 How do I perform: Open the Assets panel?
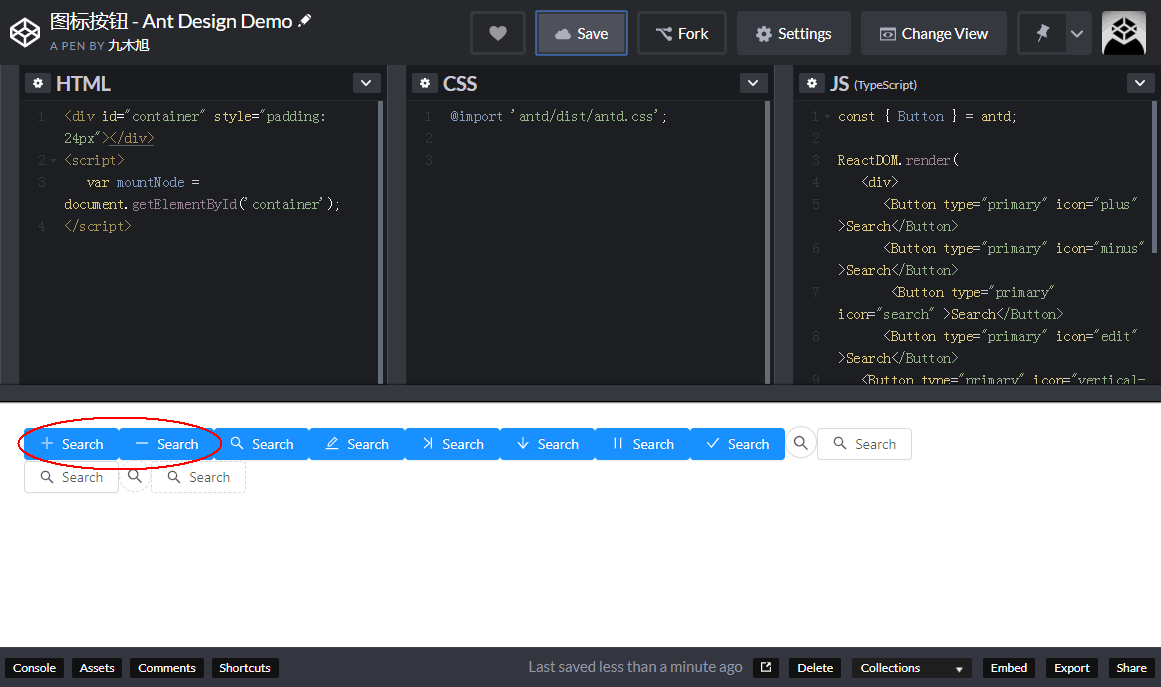coord(97,668)
